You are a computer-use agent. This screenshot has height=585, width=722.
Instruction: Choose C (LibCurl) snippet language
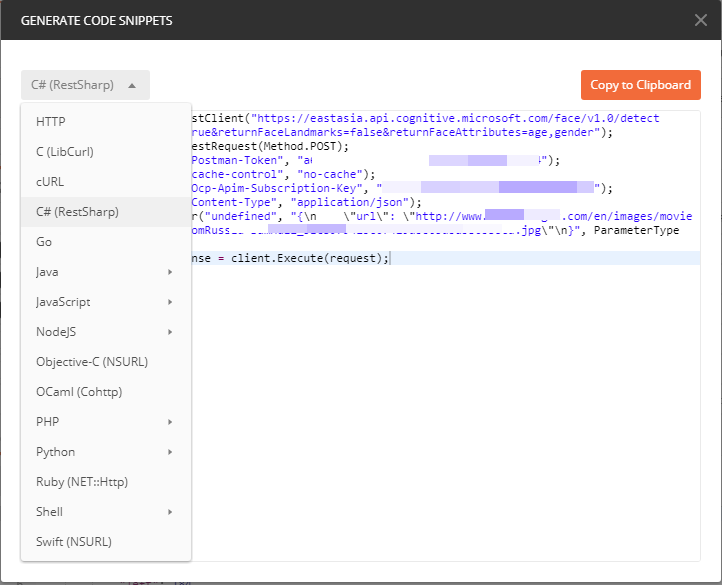106,152
